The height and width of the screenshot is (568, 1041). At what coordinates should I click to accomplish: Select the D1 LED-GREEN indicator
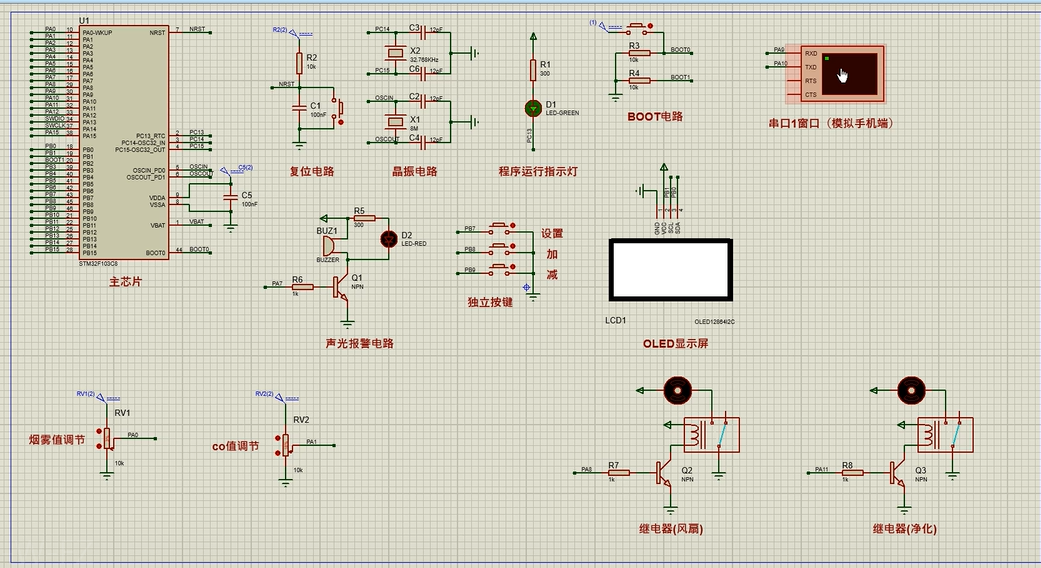tap(533, 108)
